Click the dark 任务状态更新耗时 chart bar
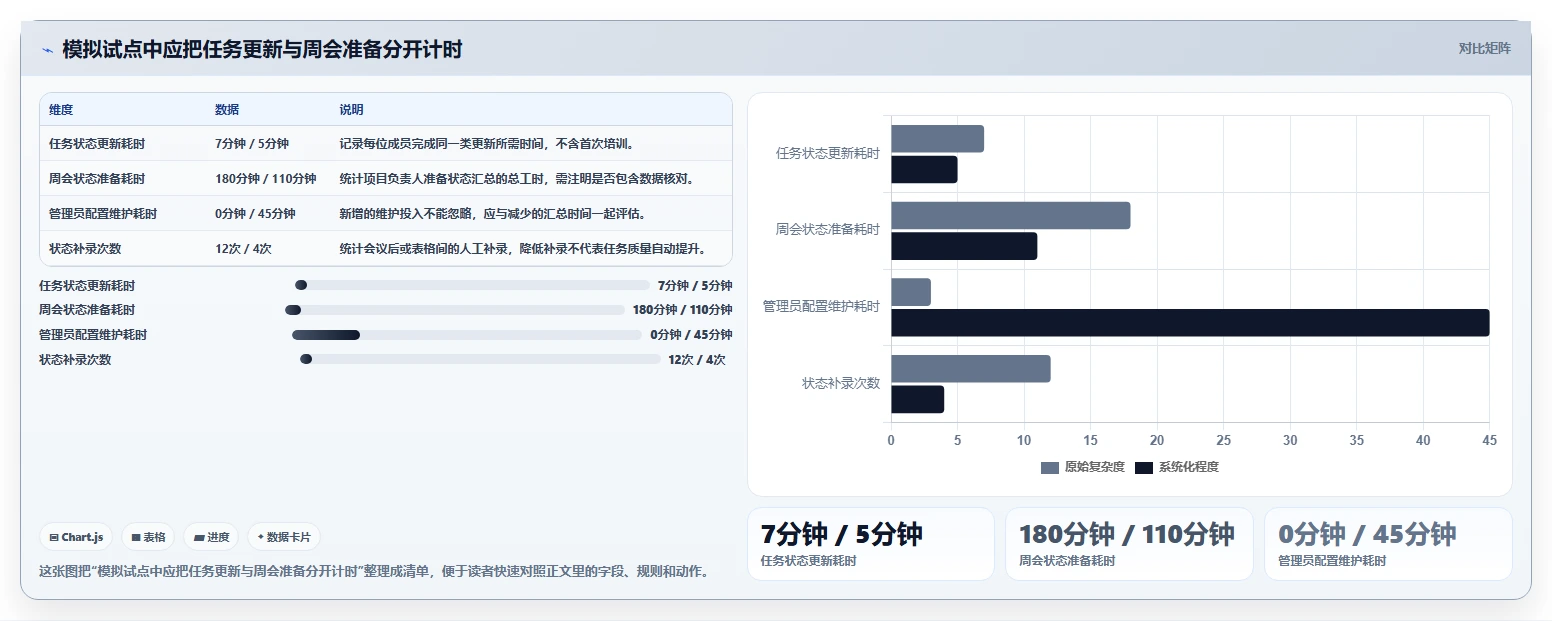 pos(924,170)
